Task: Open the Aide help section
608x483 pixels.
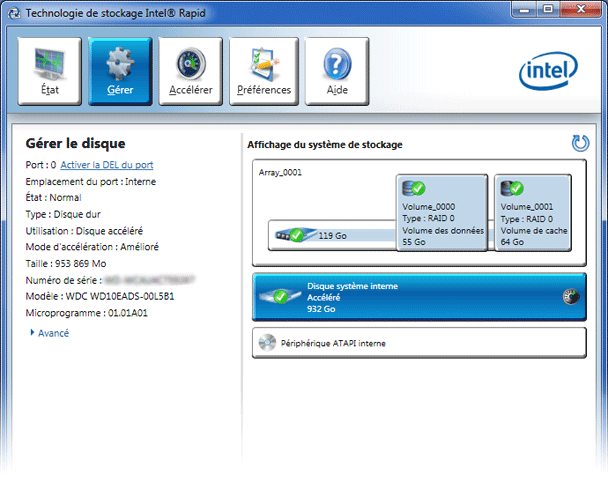Action: (337, 72)
